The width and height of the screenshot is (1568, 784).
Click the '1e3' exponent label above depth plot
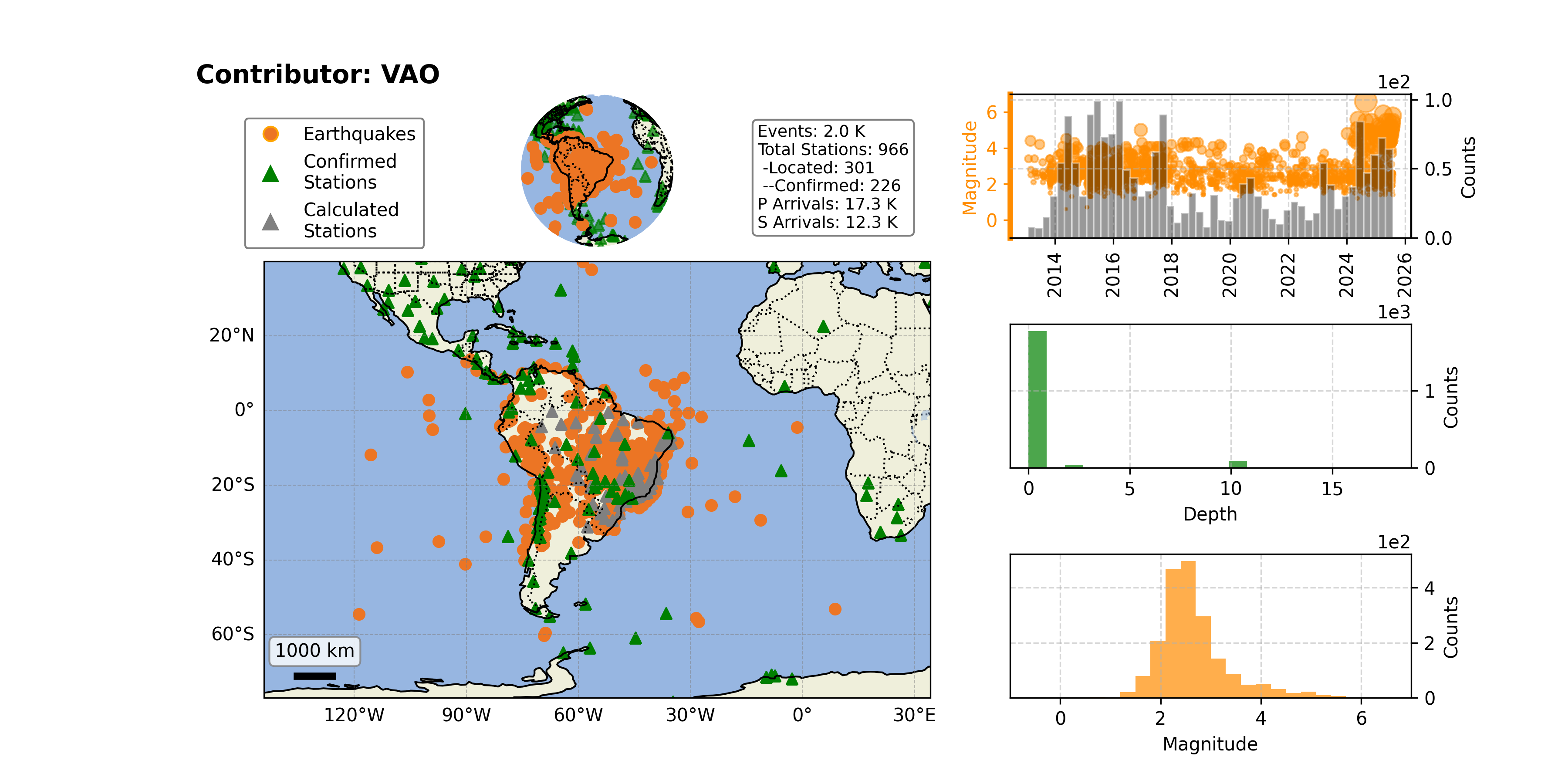coord(1394,312)
